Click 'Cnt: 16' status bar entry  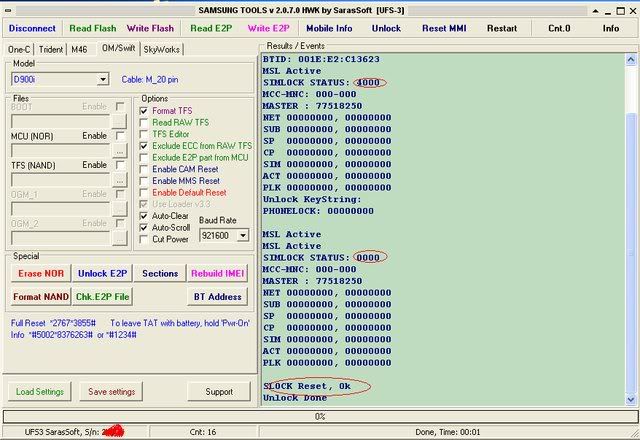tap(203, 432)
